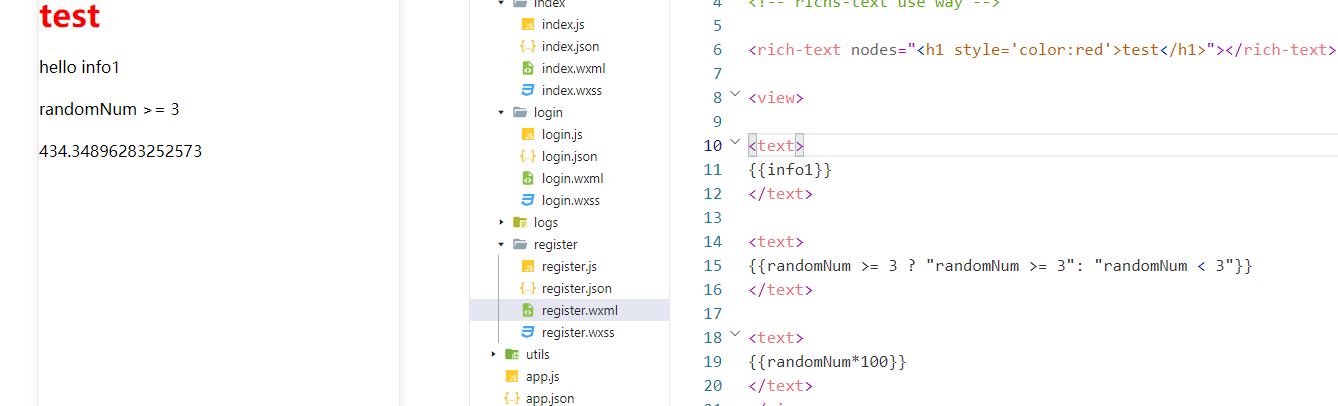
Task: Click hello info1 text in simulator
Action: pos(79,67)
